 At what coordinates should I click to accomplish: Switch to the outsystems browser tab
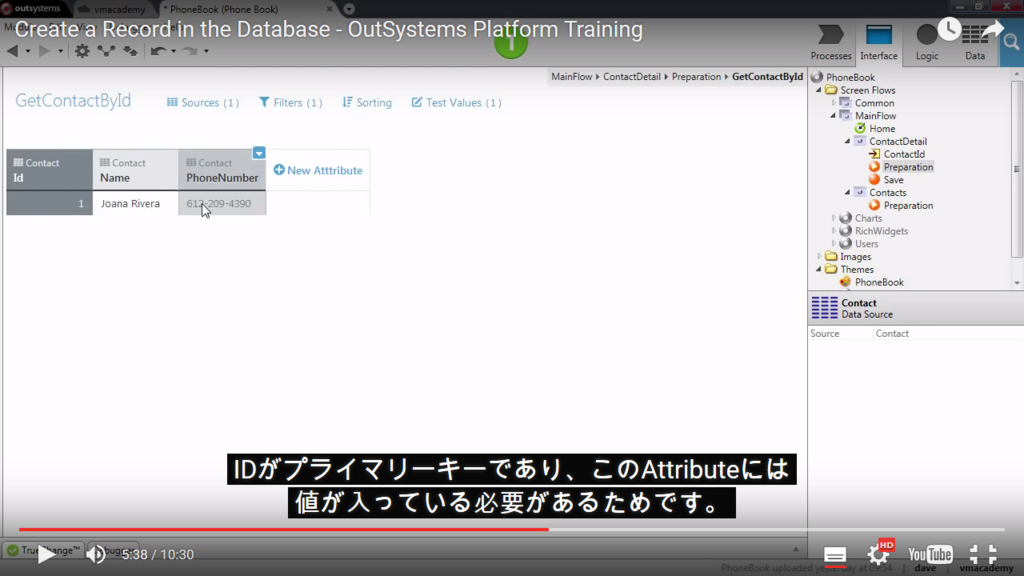(31, 8)
